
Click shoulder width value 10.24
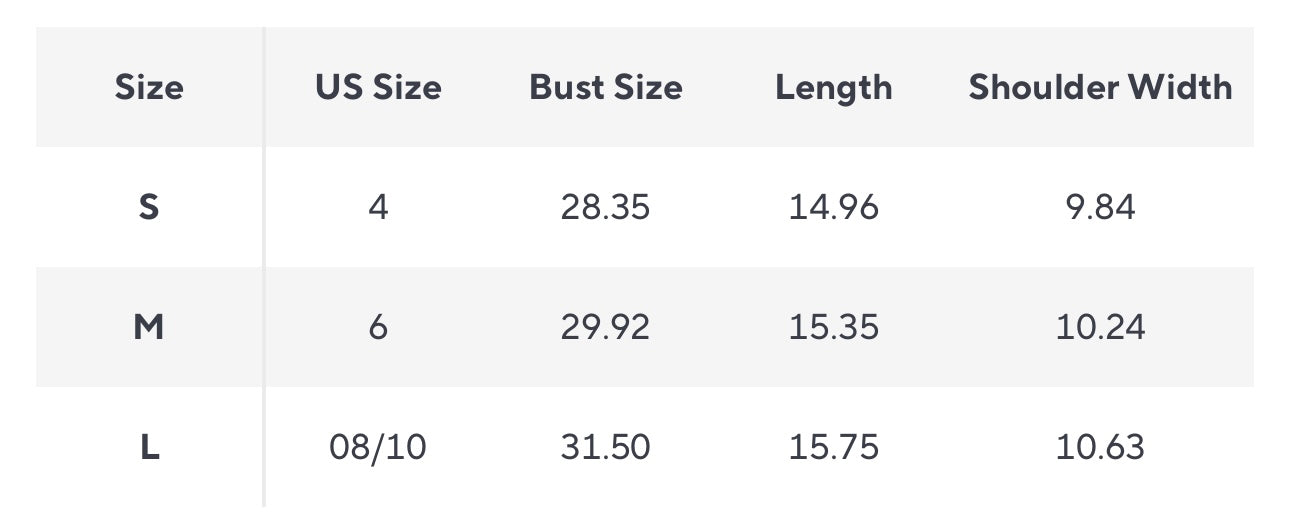tap(1100, 327)
